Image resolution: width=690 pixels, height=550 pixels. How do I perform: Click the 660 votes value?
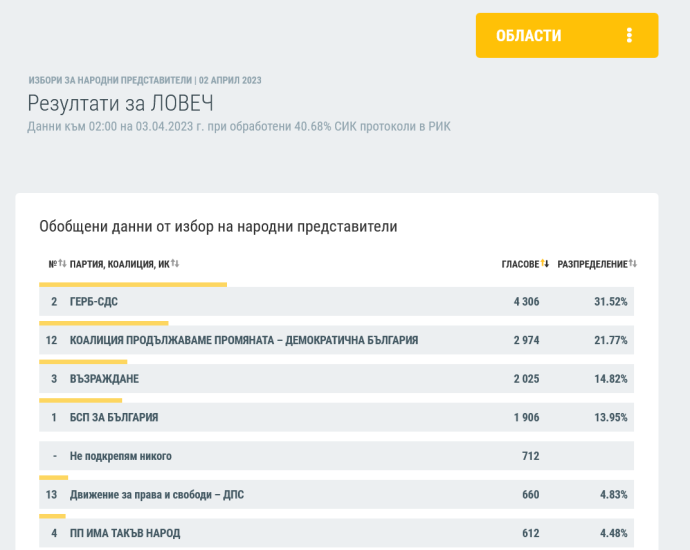click(531, 495)
